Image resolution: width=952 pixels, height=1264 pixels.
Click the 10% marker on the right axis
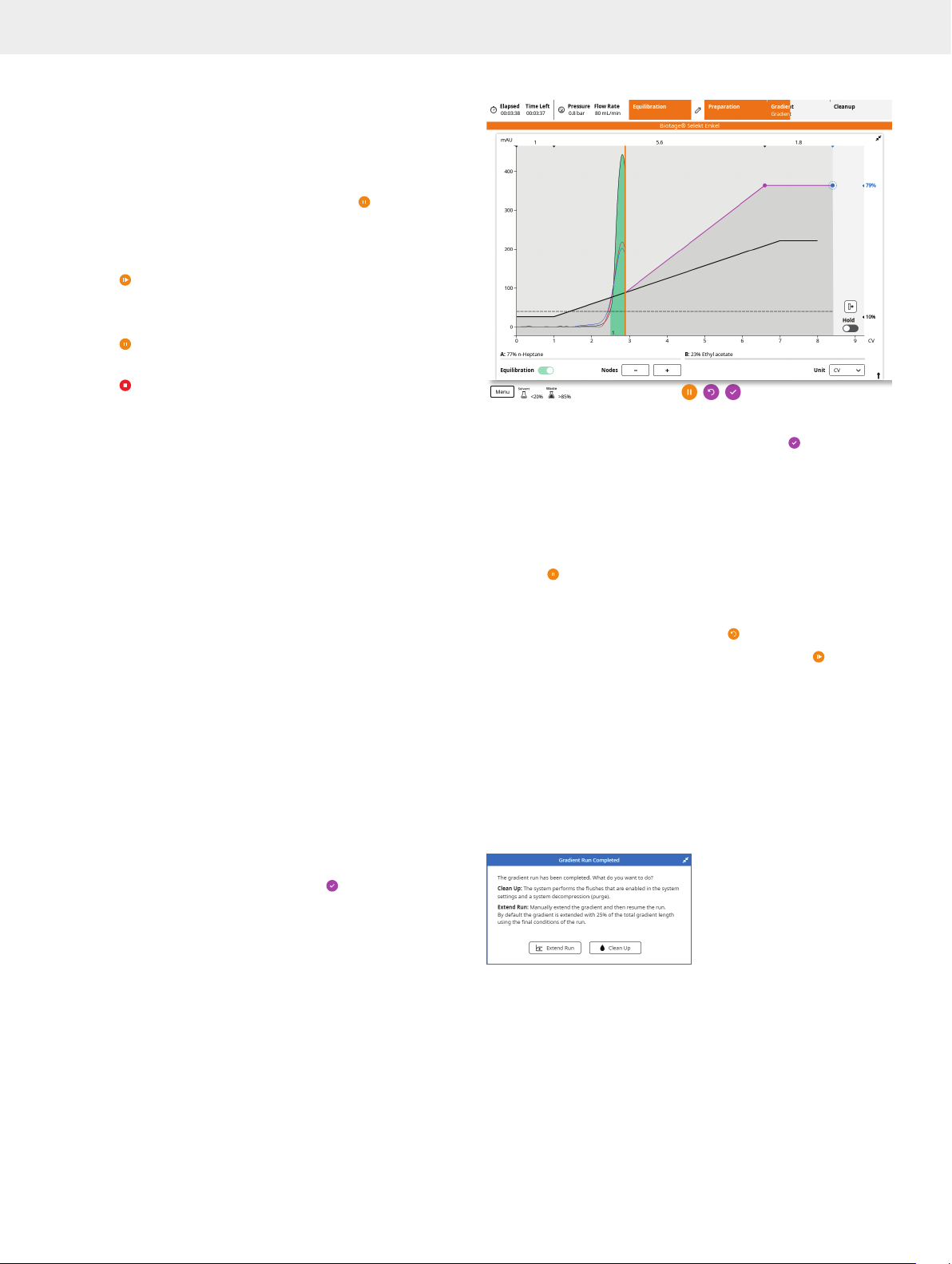coord(869,317)
